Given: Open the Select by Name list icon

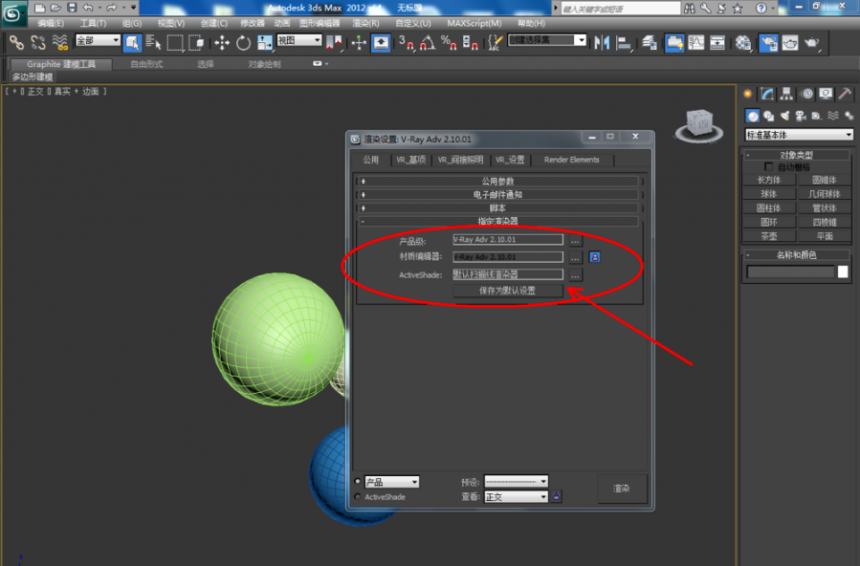Looking at the screenshot, I should (x=154, y=42).
